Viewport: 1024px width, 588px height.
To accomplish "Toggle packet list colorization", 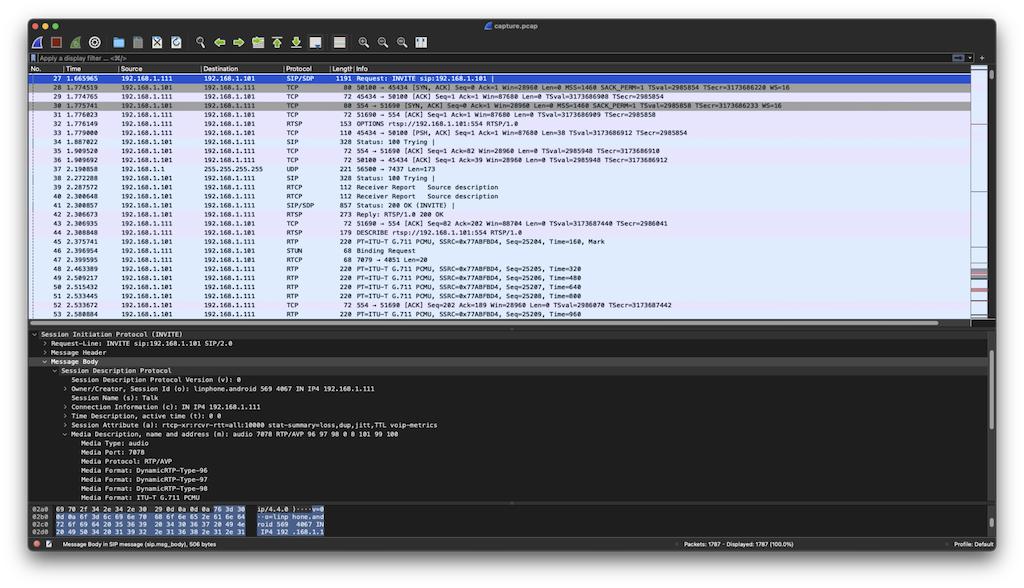I will 340,42.
